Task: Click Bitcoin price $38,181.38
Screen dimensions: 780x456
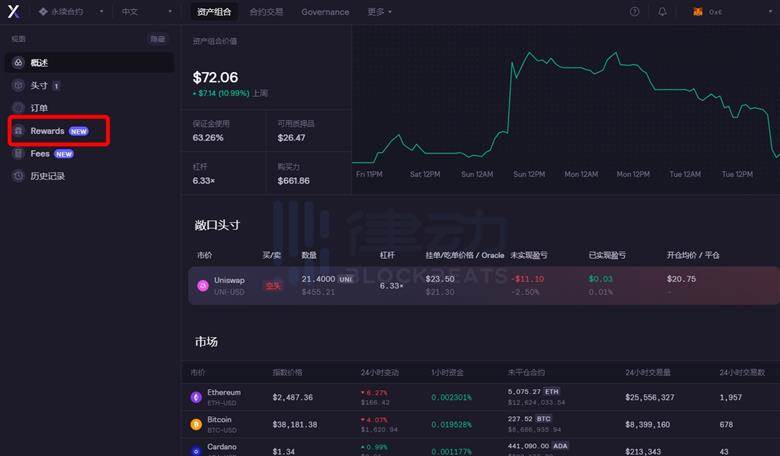Action: (x=294, y=425)
